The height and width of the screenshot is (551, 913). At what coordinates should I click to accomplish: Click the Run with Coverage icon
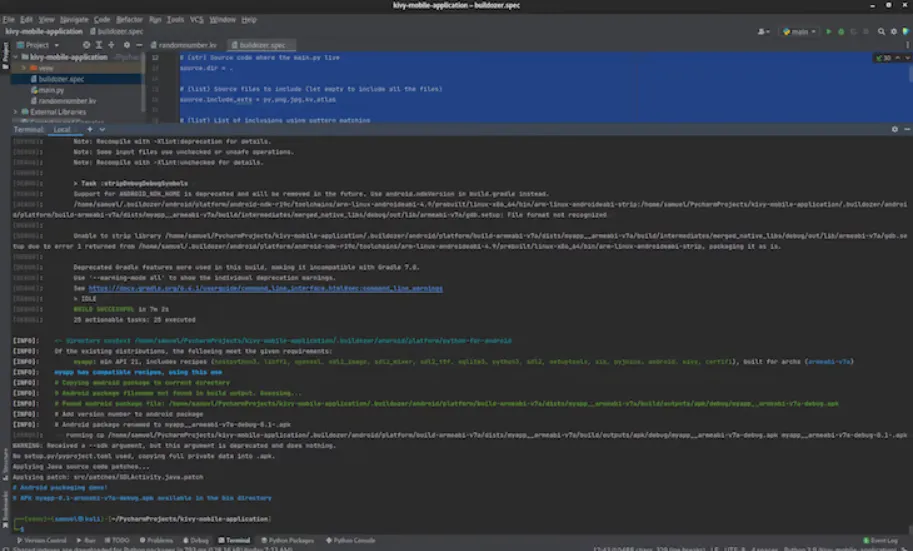click(x=854, y=31)
